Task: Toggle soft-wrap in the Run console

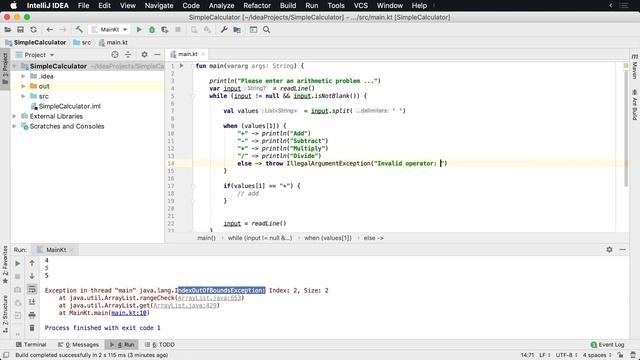Action: (32, 289)
